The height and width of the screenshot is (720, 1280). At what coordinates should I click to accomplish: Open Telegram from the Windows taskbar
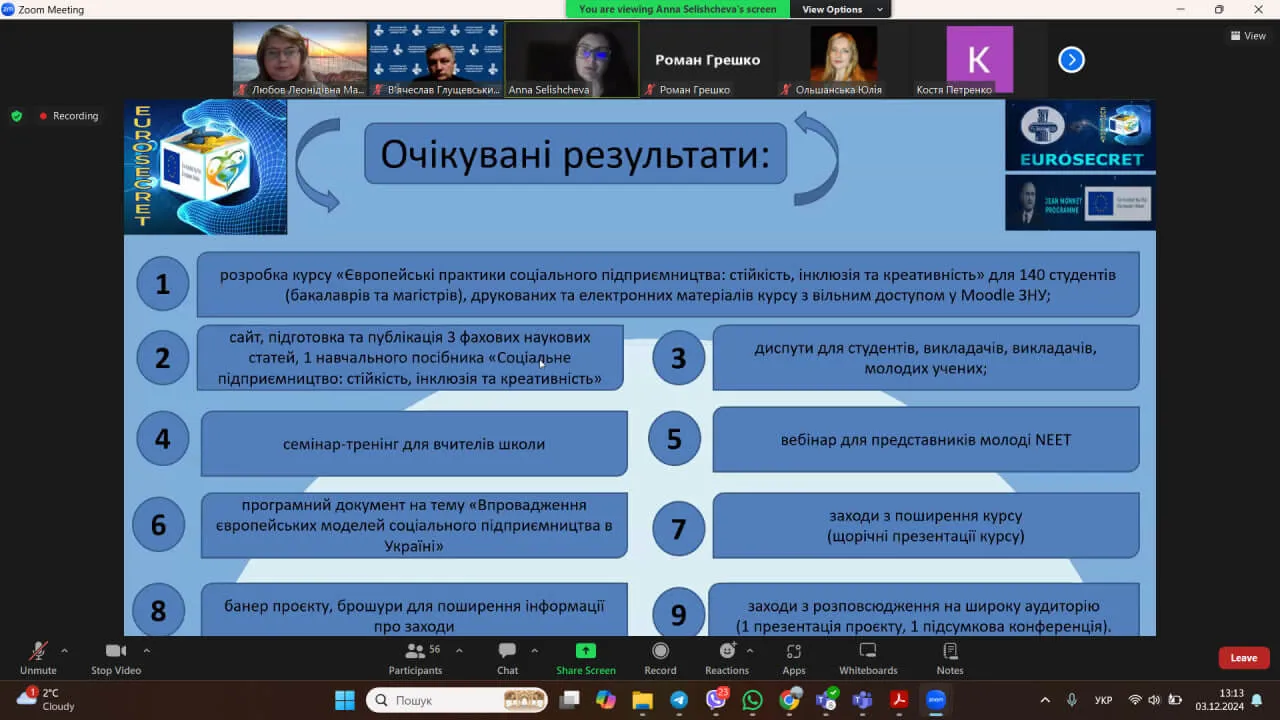click(x=679, y=700)
